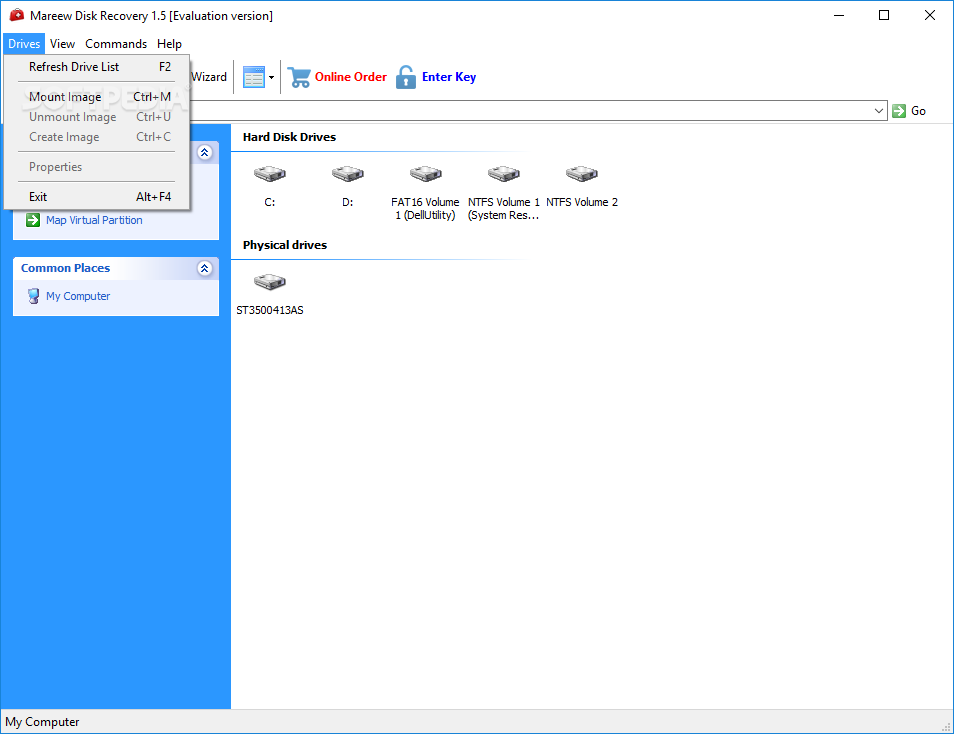Viewport: 954px width, 734px height.
Task: Click the Common Places header text
Action: (66, 268)
